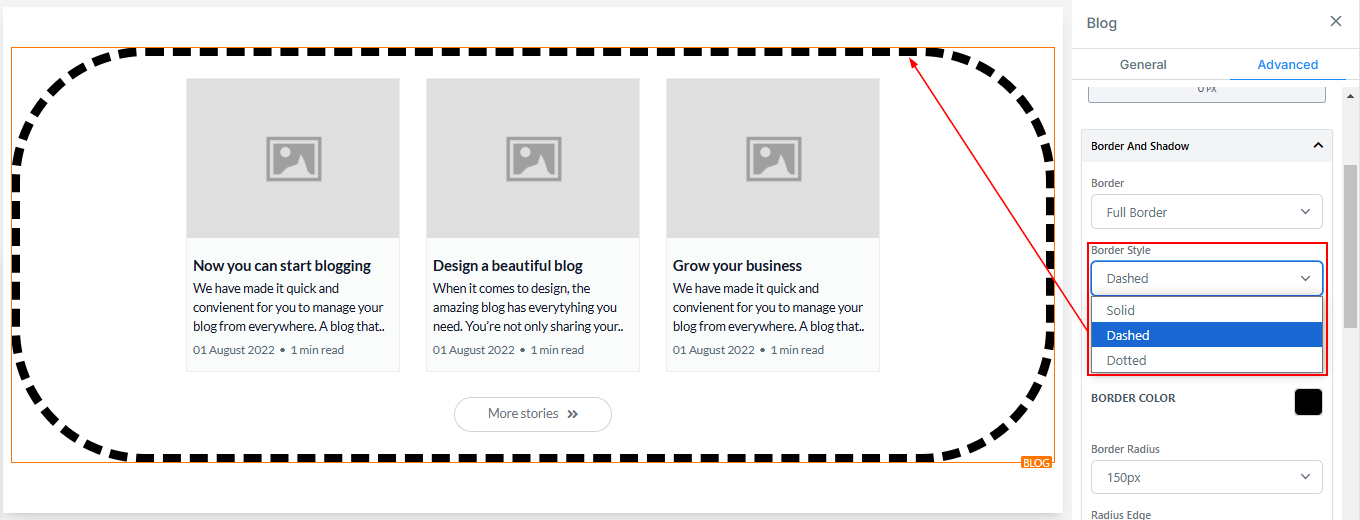Click the Border Style dropdown showing Dashed
The image size is (1360, 520).
coord(1206,278)
